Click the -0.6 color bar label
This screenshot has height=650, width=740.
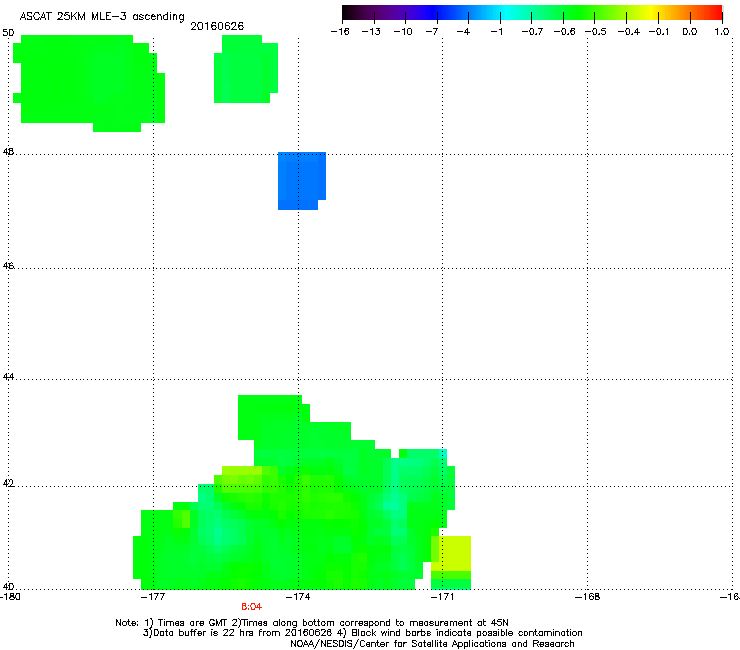[x=564, y=32]
